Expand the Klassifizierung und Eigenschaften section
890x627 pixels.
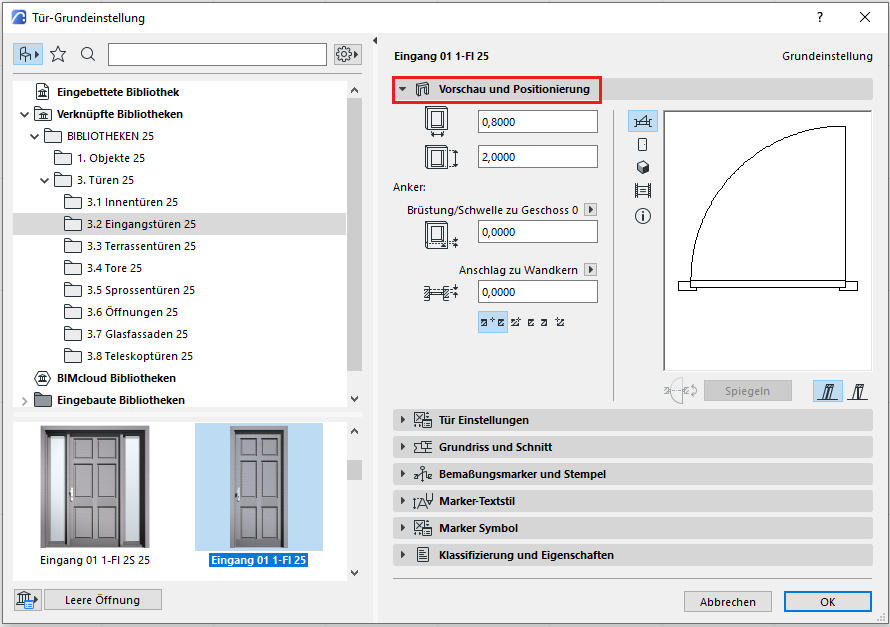coord(525,555)
